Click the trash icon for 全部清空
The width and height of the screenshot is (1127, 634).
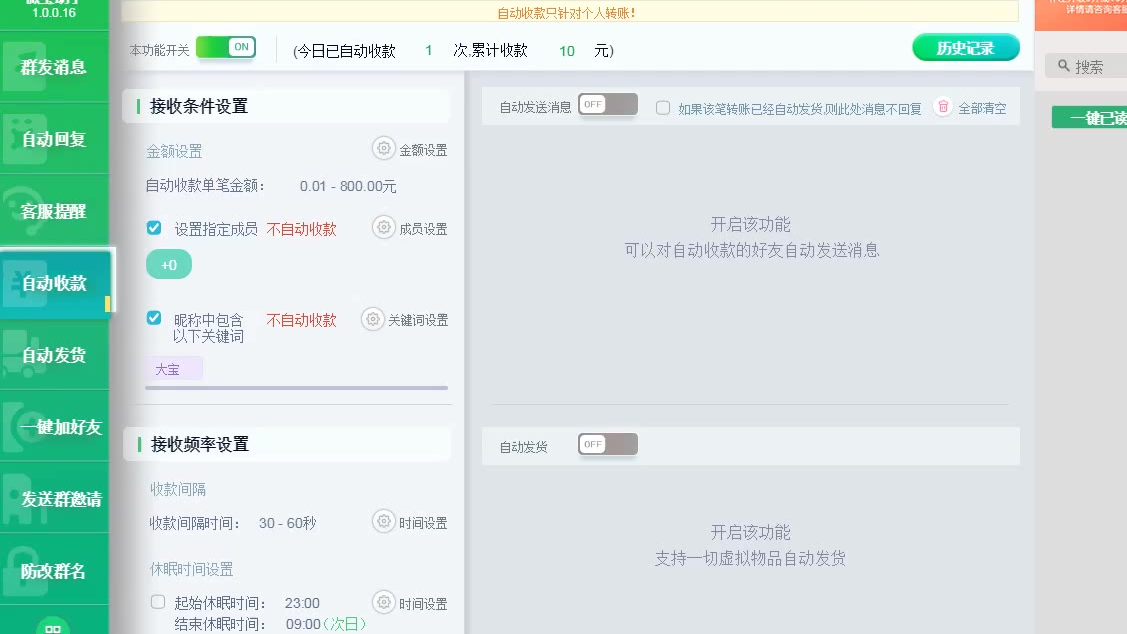click(x=943, y=107)
